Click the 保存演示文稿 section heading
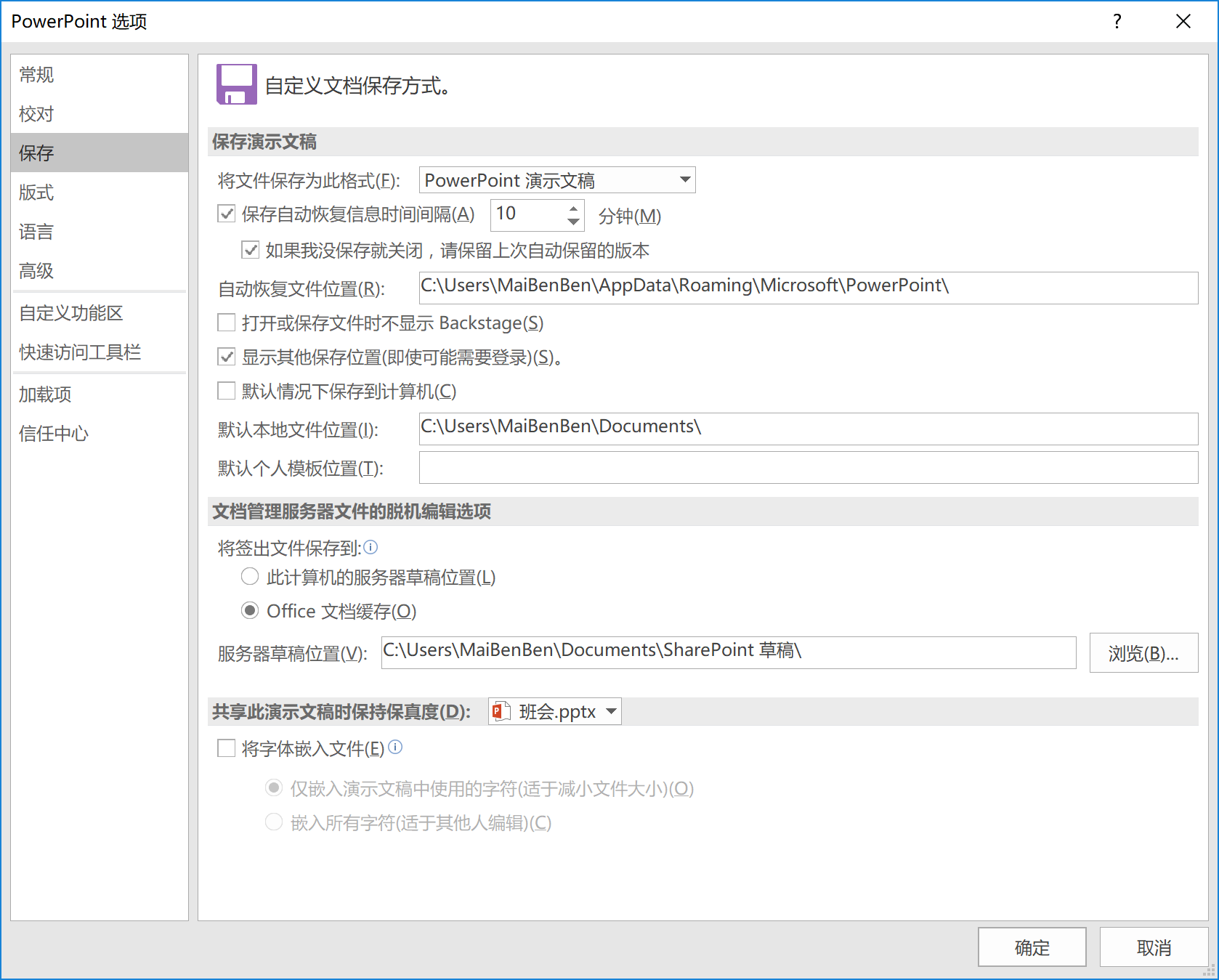Viewport: 1219px width, 980px height. (264, 142)
